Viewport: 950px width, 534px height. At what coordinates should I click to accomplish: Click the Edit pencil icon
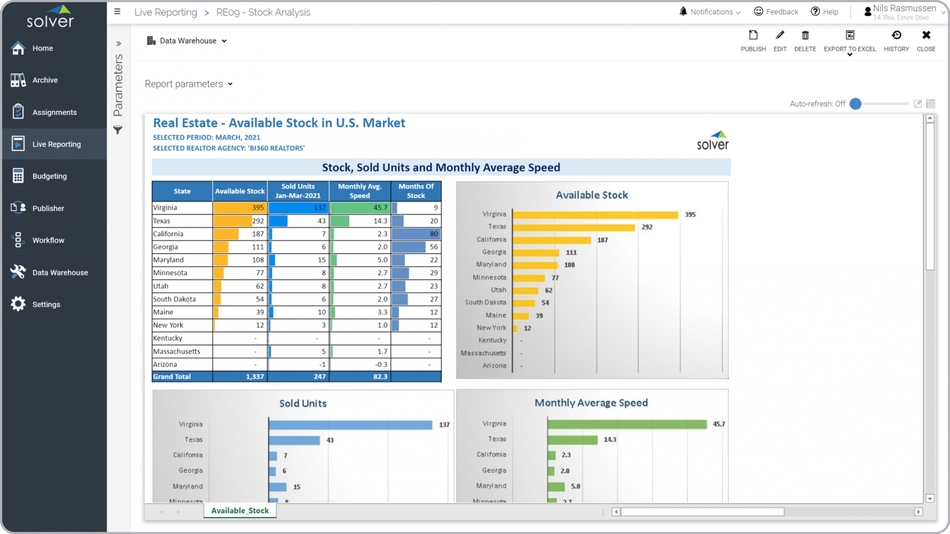pos(779,40)
